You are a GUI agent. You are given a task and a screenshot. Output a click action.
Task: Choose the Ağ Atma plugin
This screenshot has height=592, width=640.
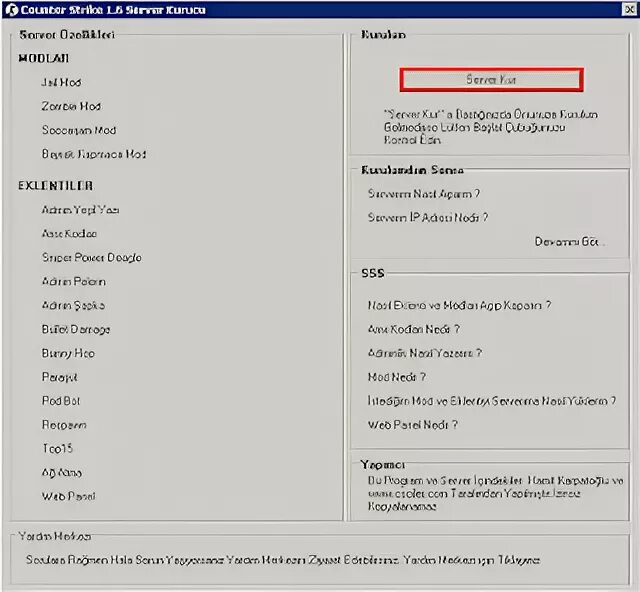[62, 473]
